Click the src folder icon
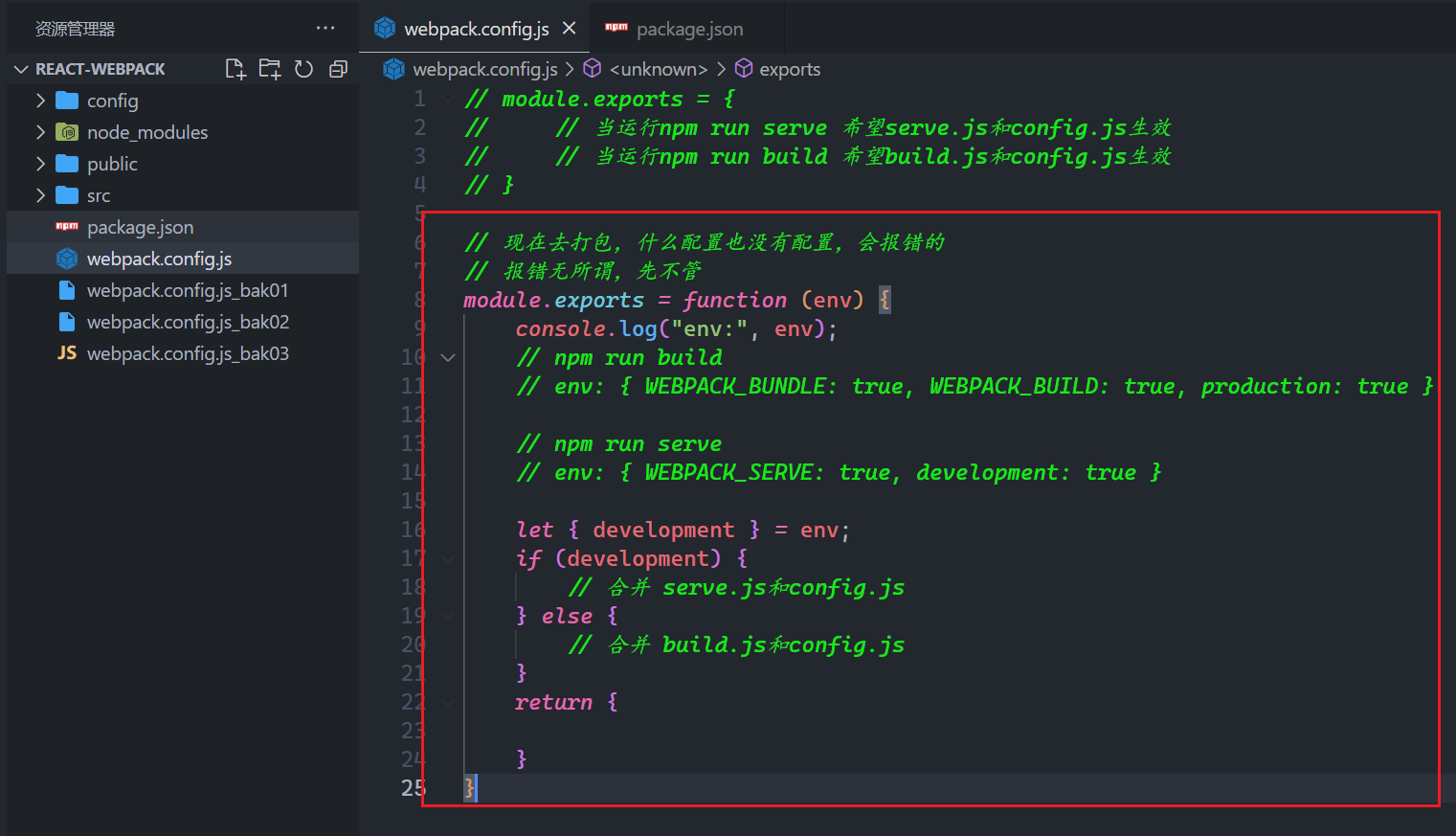Viewport: 1456px width, 836px height. [67, 195]
